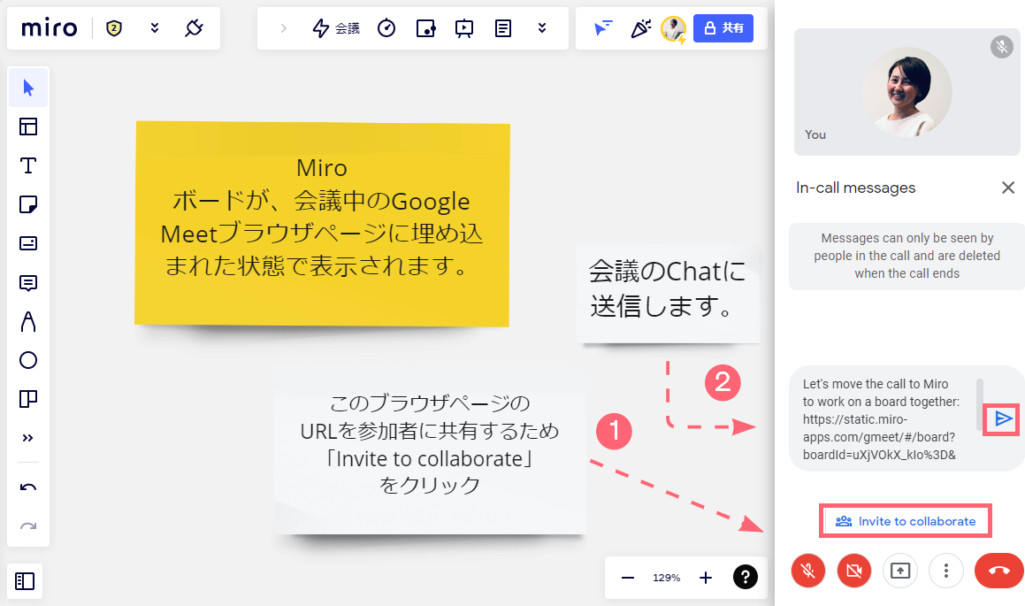Start the 会議 meeting mode
Viewport: 1025px width, 606px height.
click(335, 28)
